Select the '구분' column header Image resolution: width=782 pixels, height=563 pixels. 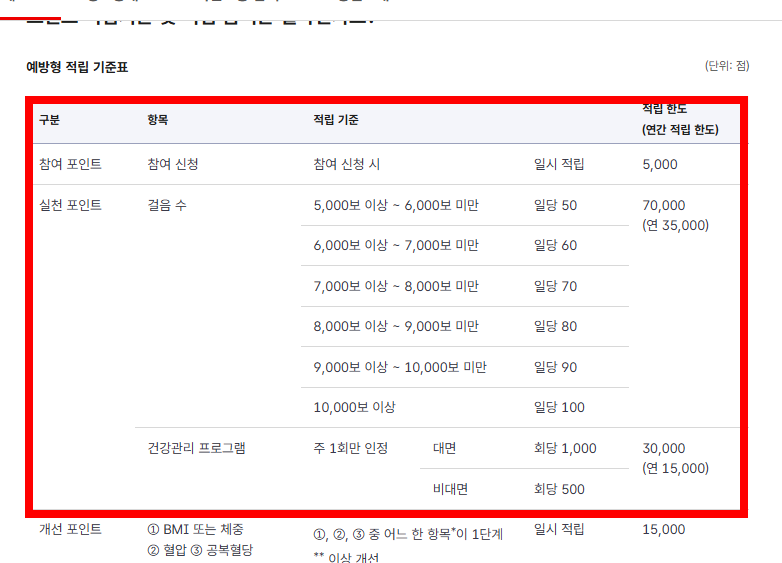(x=49, y=120)
